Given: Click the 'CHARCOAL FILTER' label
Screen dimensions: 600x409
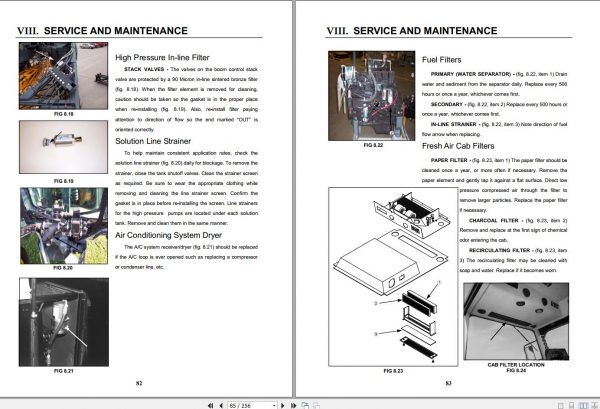Looking at the screenshot, I should pyautogui.click(x=494, y=220).
